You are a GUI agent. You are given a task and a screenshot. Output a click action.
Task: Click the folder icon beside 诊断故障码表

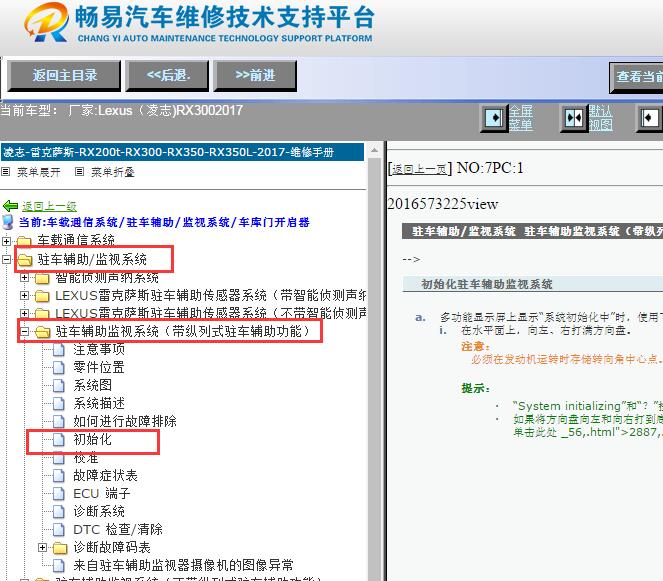60,548
